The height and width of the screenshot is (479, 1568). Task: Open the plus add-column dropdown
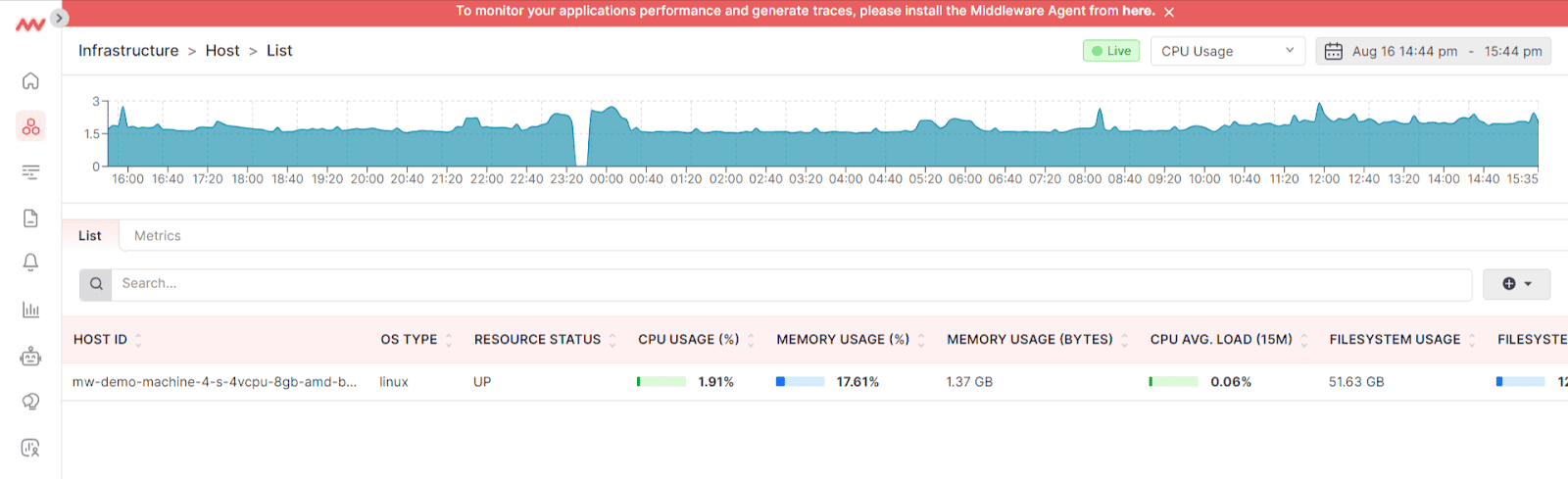tap(1516, 284)
